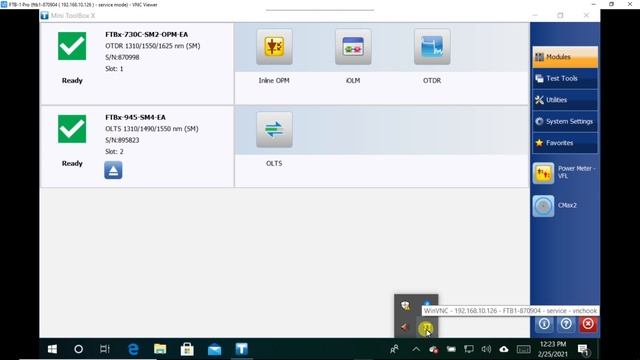Launch the Inline OPM application
640x360 pixels.
pyautogui.click(x=274, y=47)
